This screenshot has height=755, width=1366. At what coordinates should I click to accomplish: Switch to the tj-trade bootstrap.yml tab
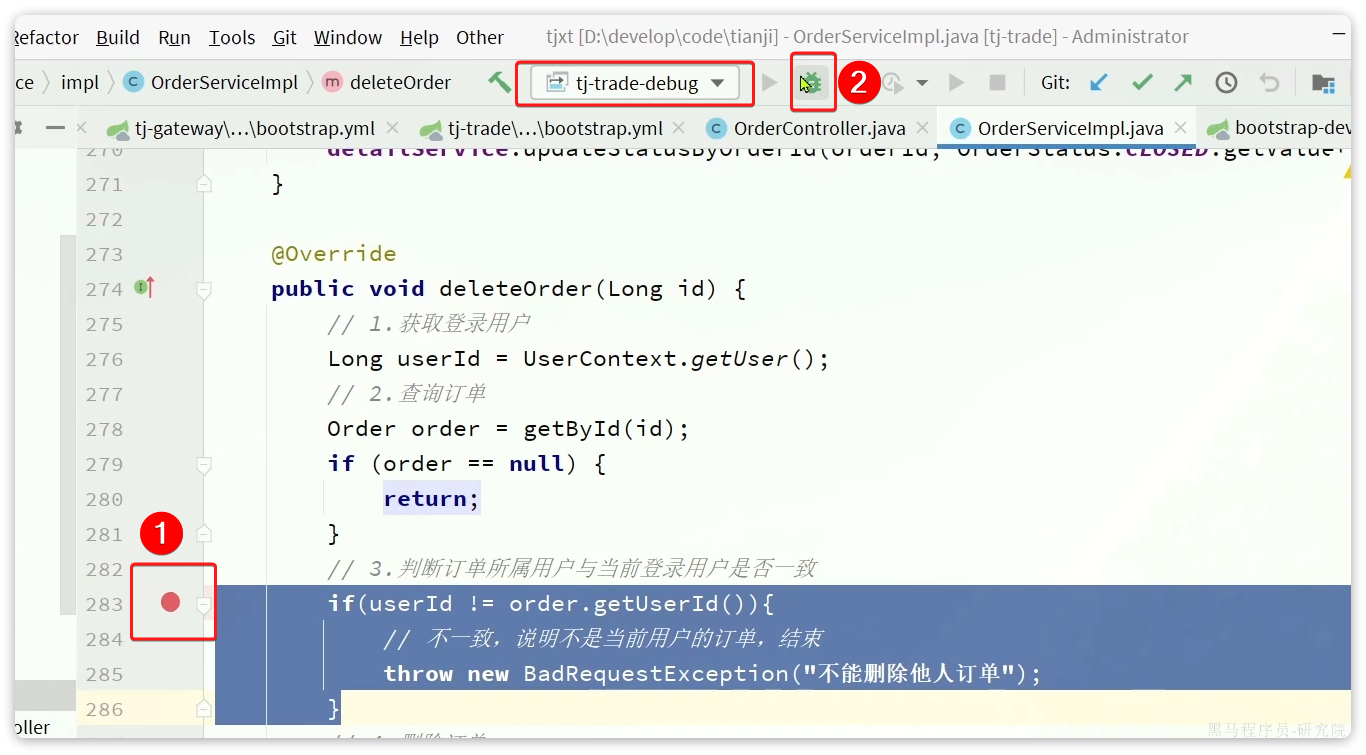(x=554, y=128)
